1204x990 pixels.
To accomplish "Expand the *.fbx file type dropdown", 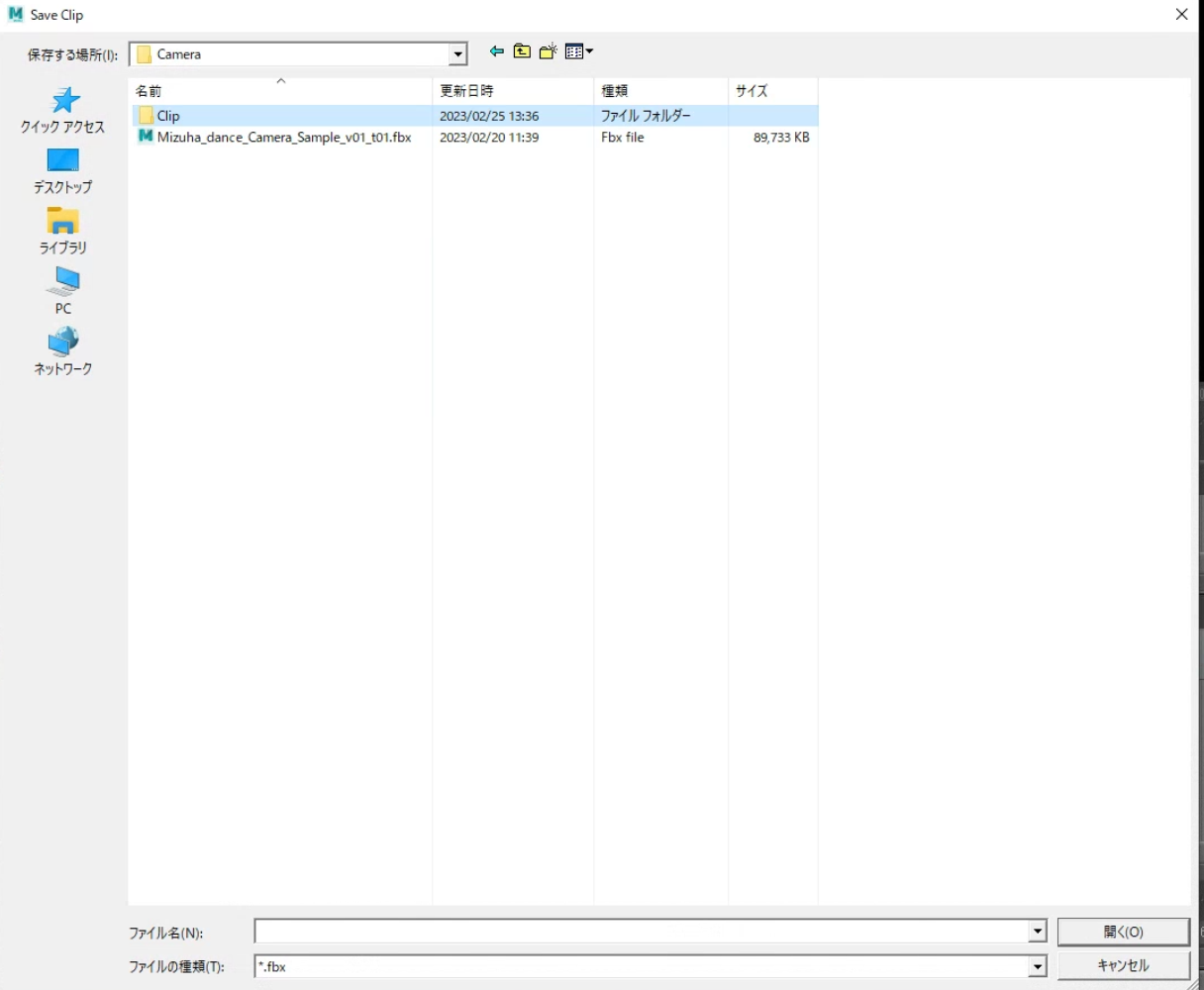I will 1037,966.
